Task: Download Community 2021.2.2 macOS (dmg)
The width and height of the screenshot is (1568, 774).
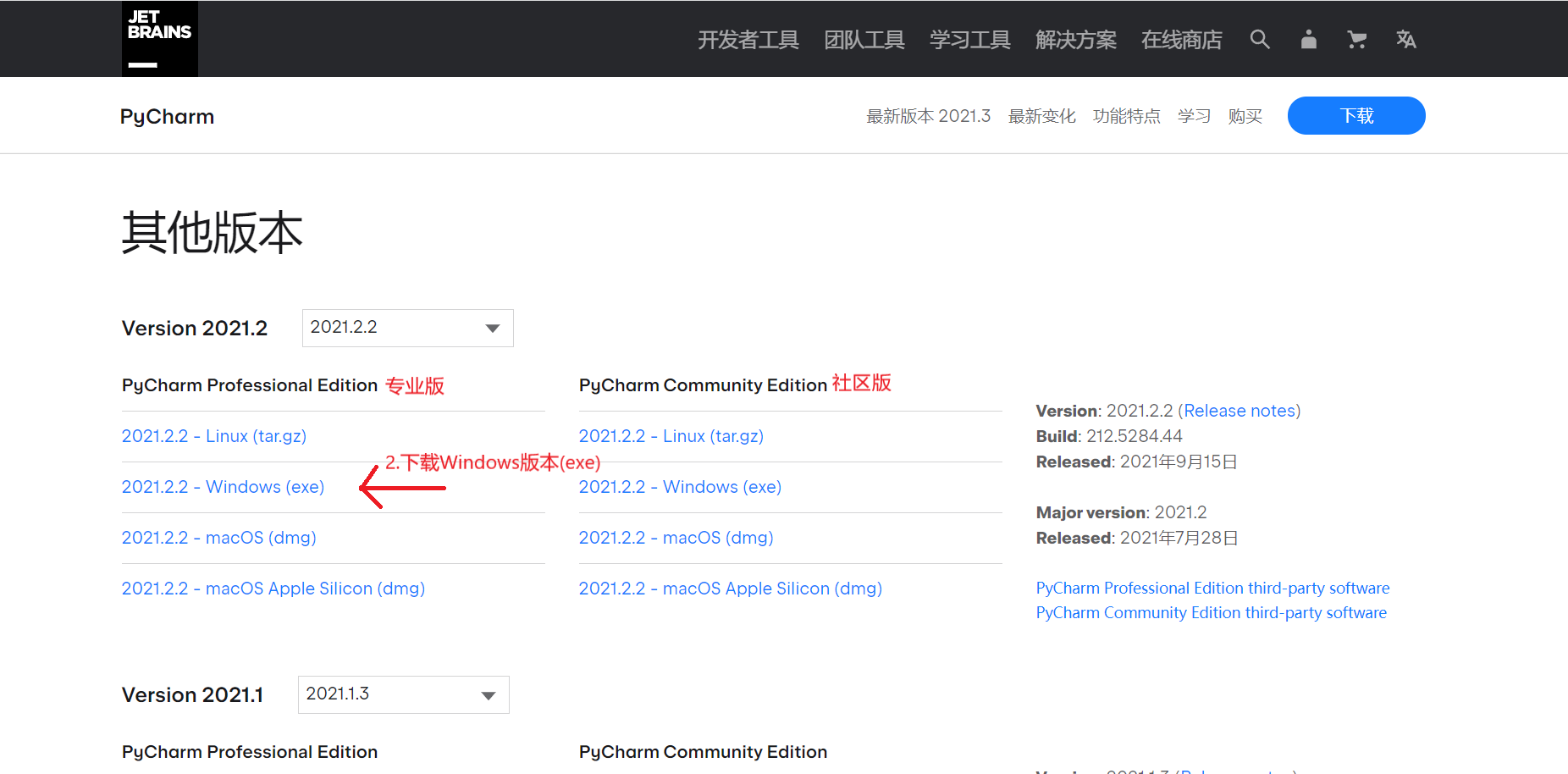Action: [x=676, y=538]
